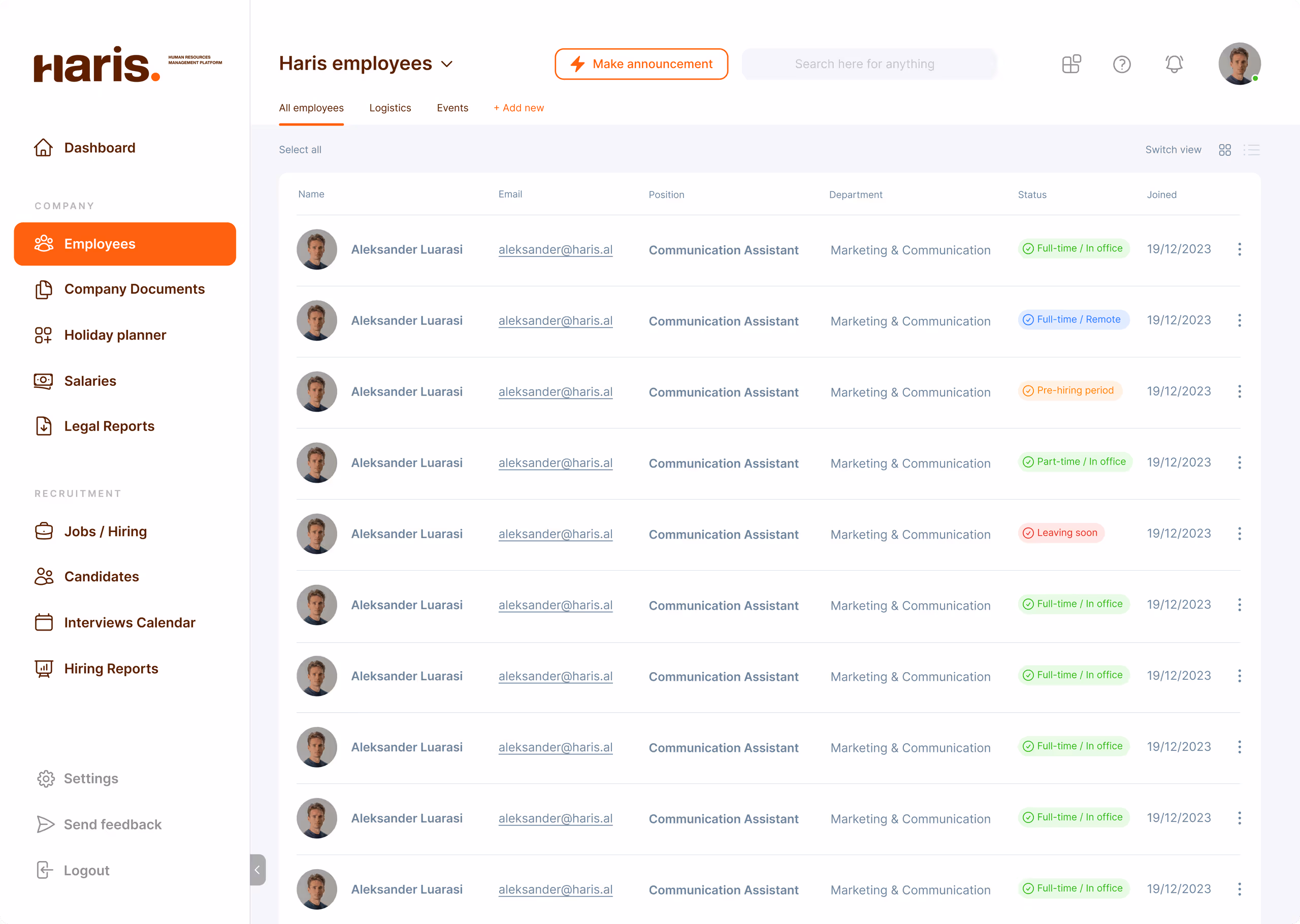Switch to grid view
The image size is (1300, 924).
(1224, 150)
